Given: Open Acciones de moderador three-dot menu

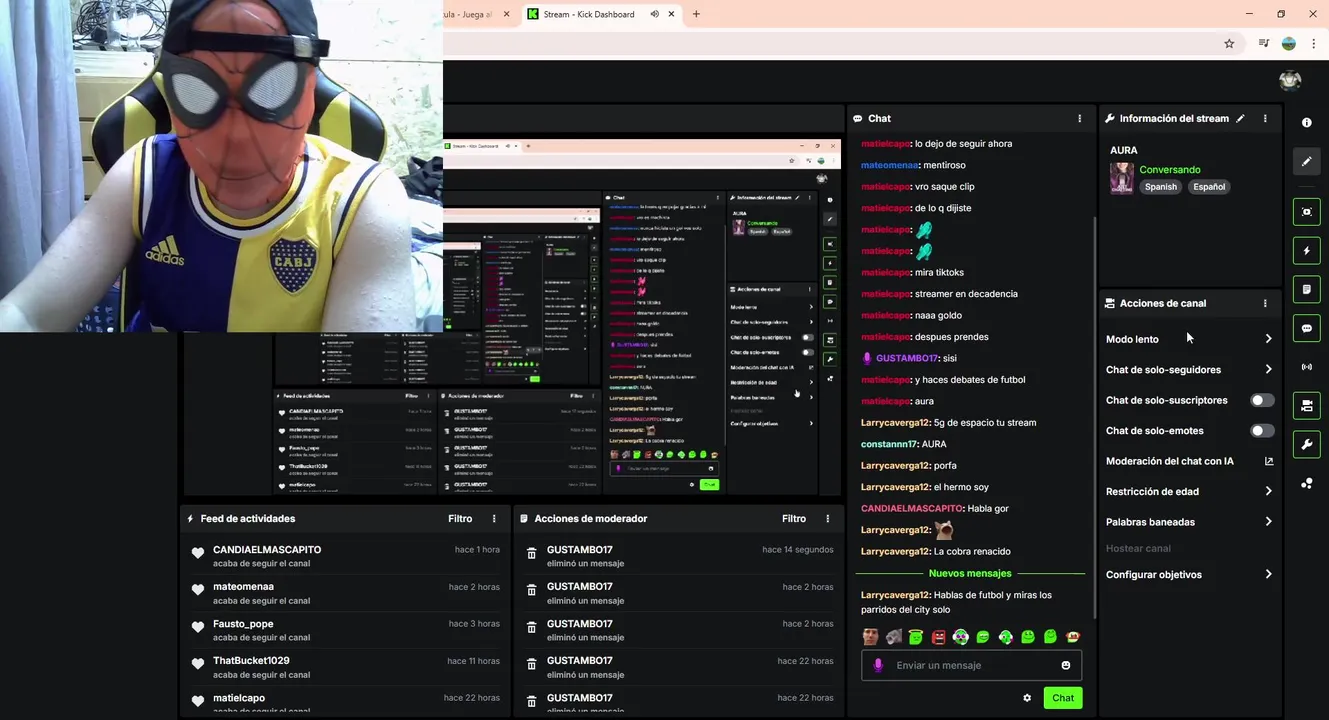Looking at the screenshot, I should [828, 519].
